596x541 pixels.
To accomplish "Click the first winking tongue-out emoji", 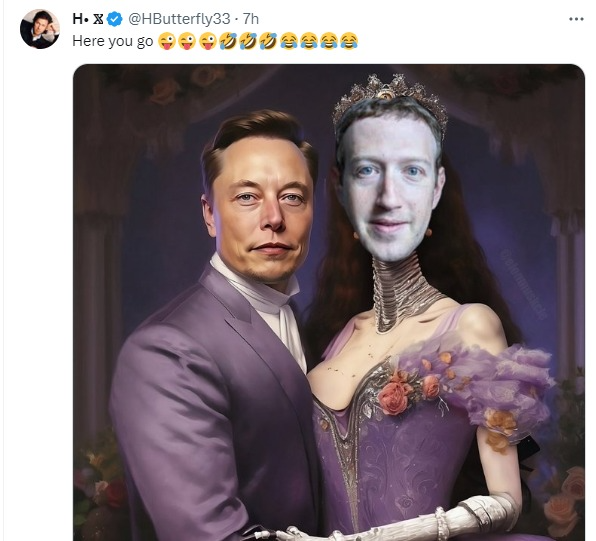I will 167,41.
